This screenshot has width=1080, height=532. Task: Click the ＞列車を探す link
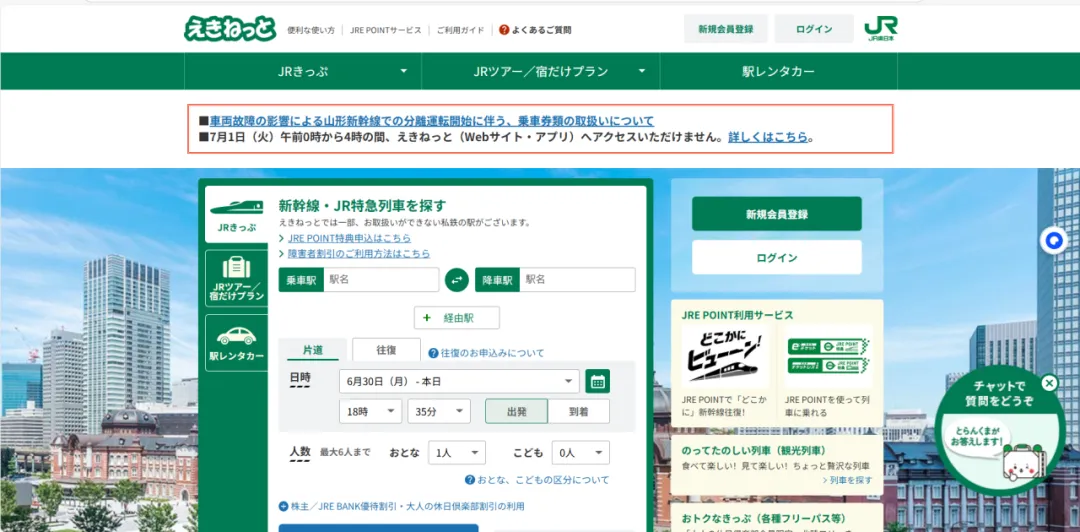847,480
